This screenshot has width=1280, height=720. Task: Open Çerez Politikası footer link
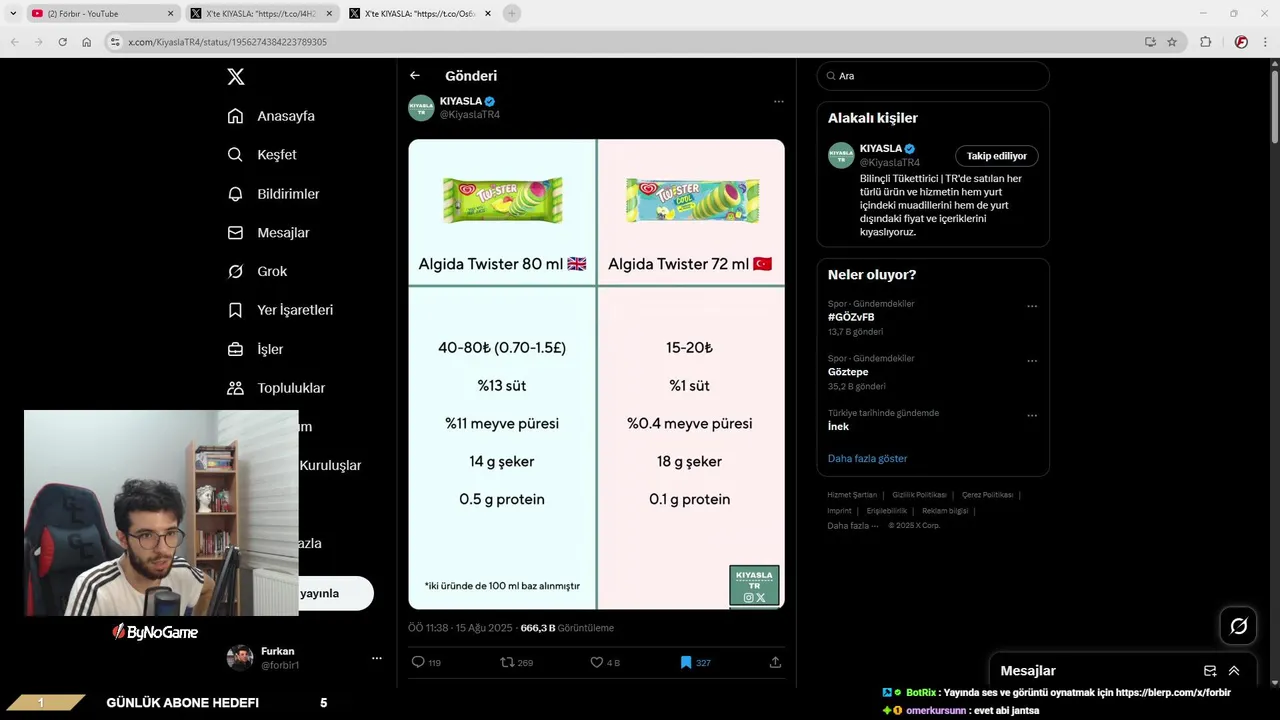[x=987, y=495]
